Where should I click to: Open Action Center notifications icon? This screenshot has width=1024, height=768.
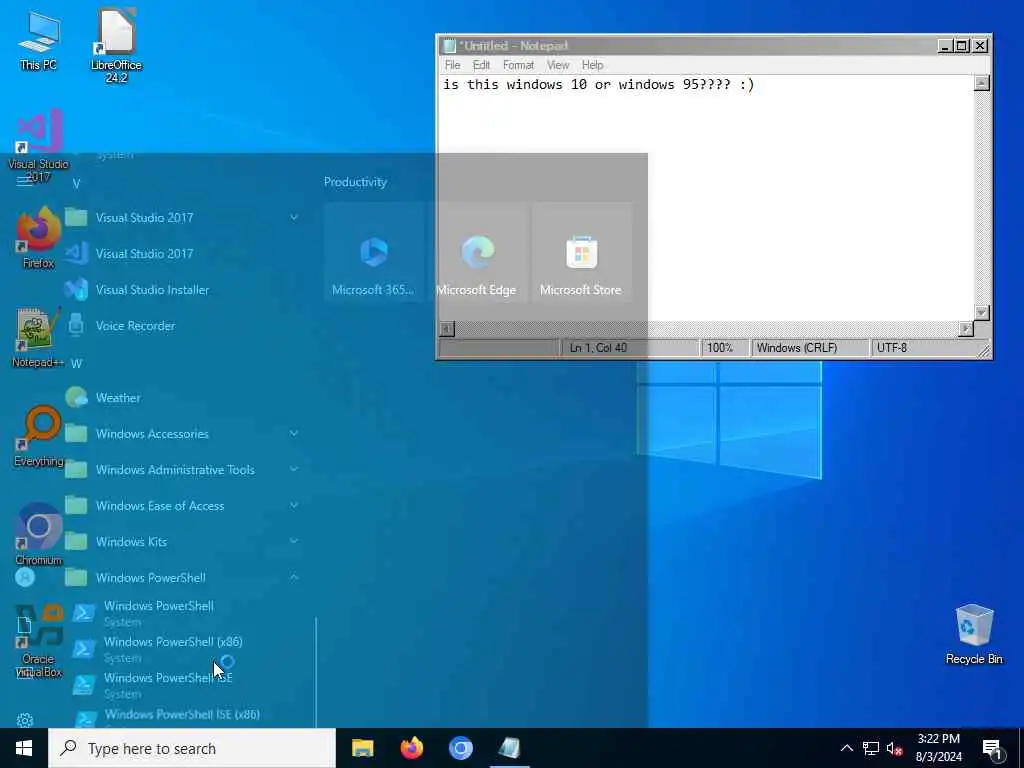[x=993, y=748]
